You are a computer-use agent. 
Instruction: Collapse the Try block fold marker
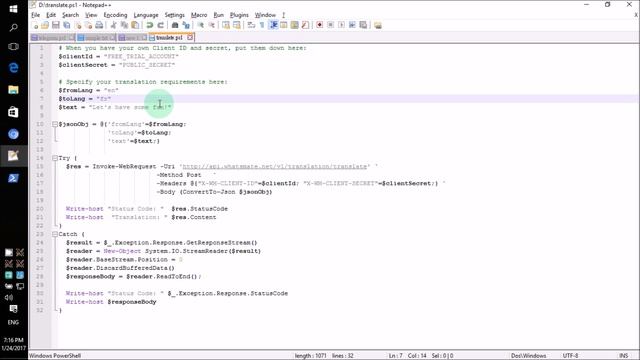[55, 158]
